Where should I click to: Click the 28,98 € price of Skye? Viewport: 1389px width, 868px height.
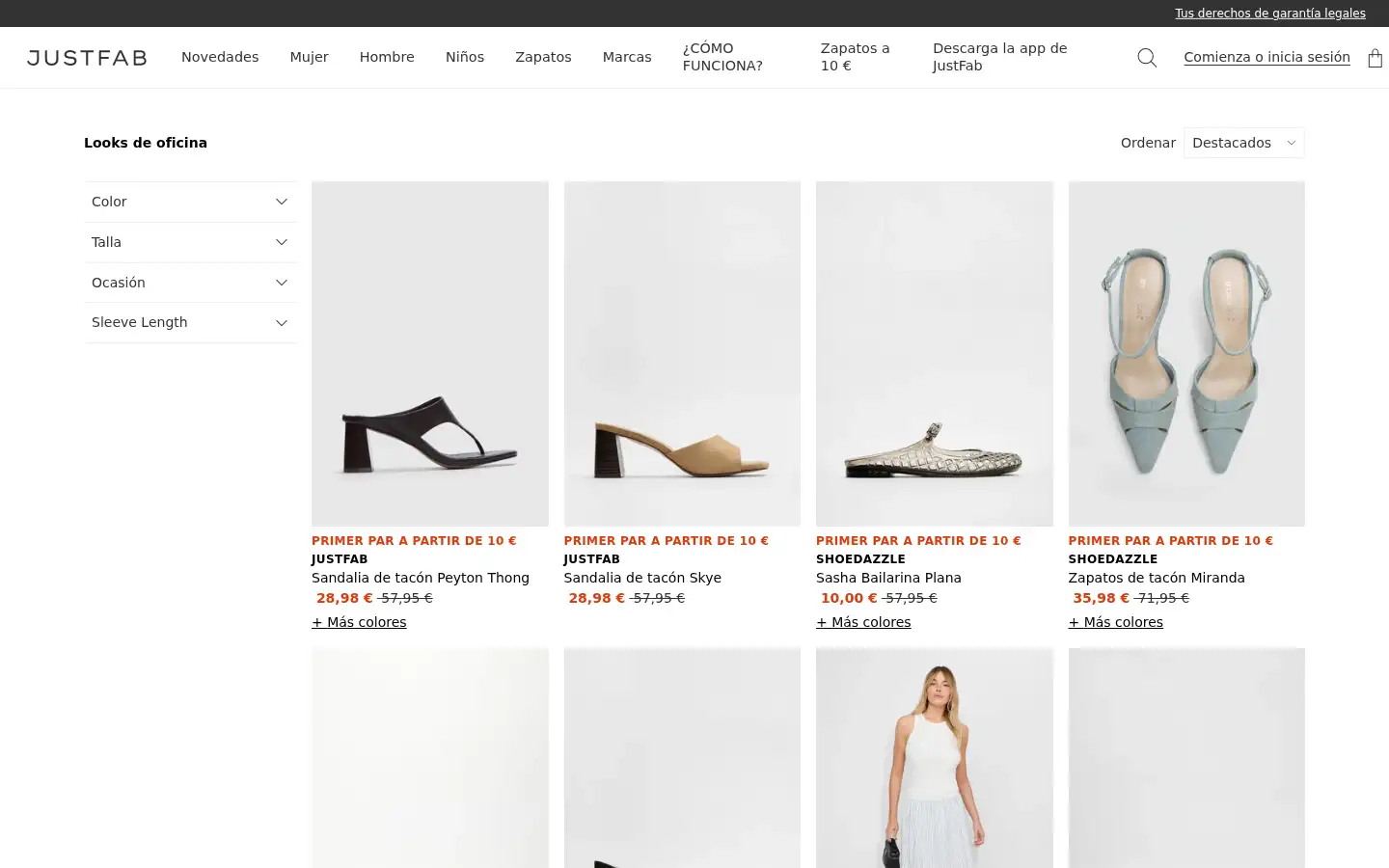(596, 598)
